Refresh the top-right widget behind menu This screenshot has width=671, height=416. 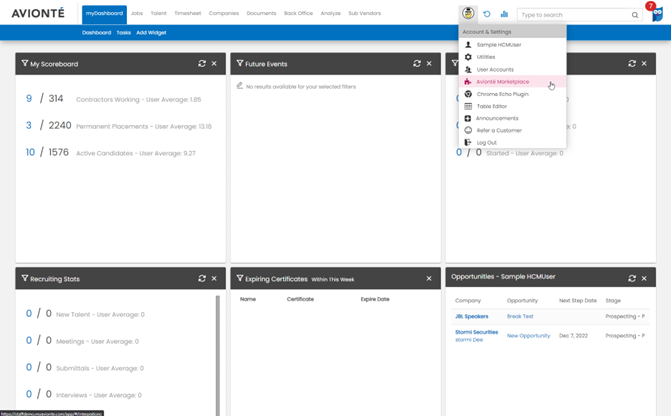(x=632, y=63)
